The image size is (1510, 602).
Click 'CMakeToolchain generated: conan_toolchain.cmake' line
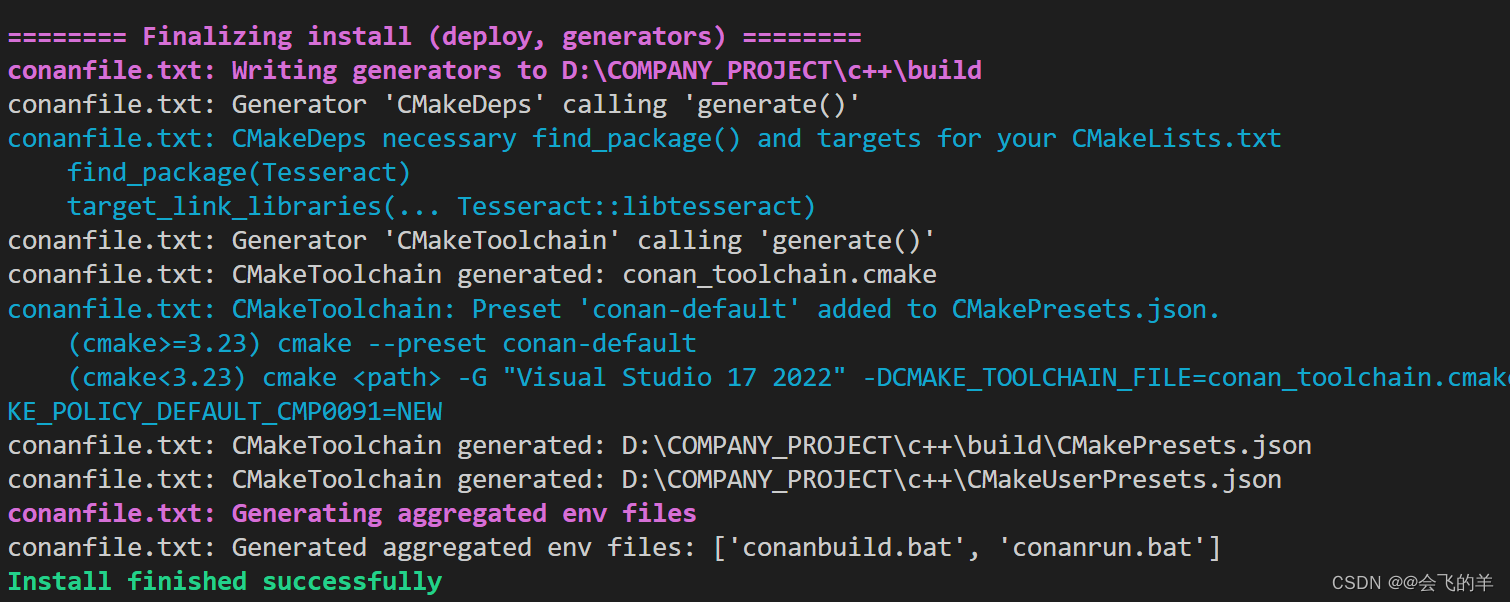pyautogui.click(x=472, y=275)
